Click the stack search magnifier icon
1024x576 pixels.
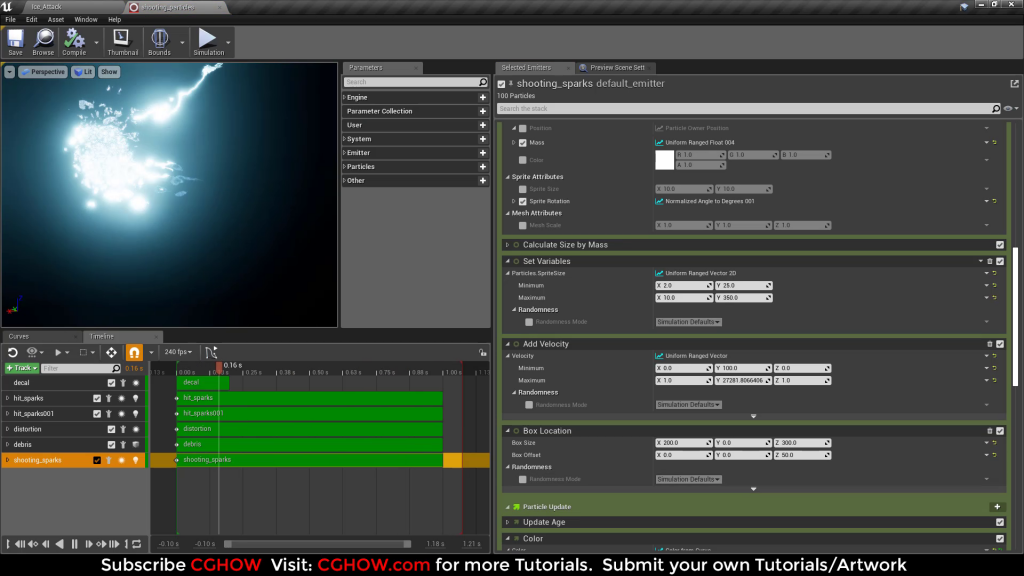click(996, 109)
